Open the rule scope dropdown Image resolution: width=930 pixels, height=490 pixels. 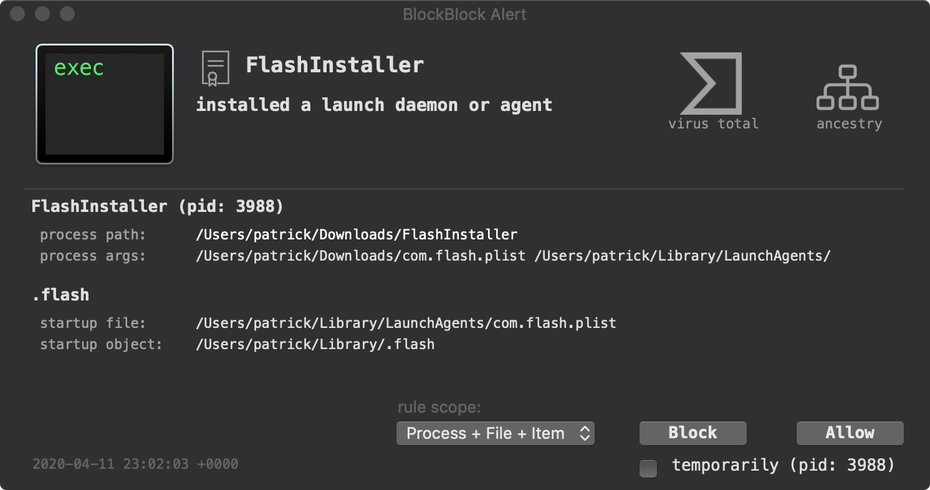[x=496, y=433]
